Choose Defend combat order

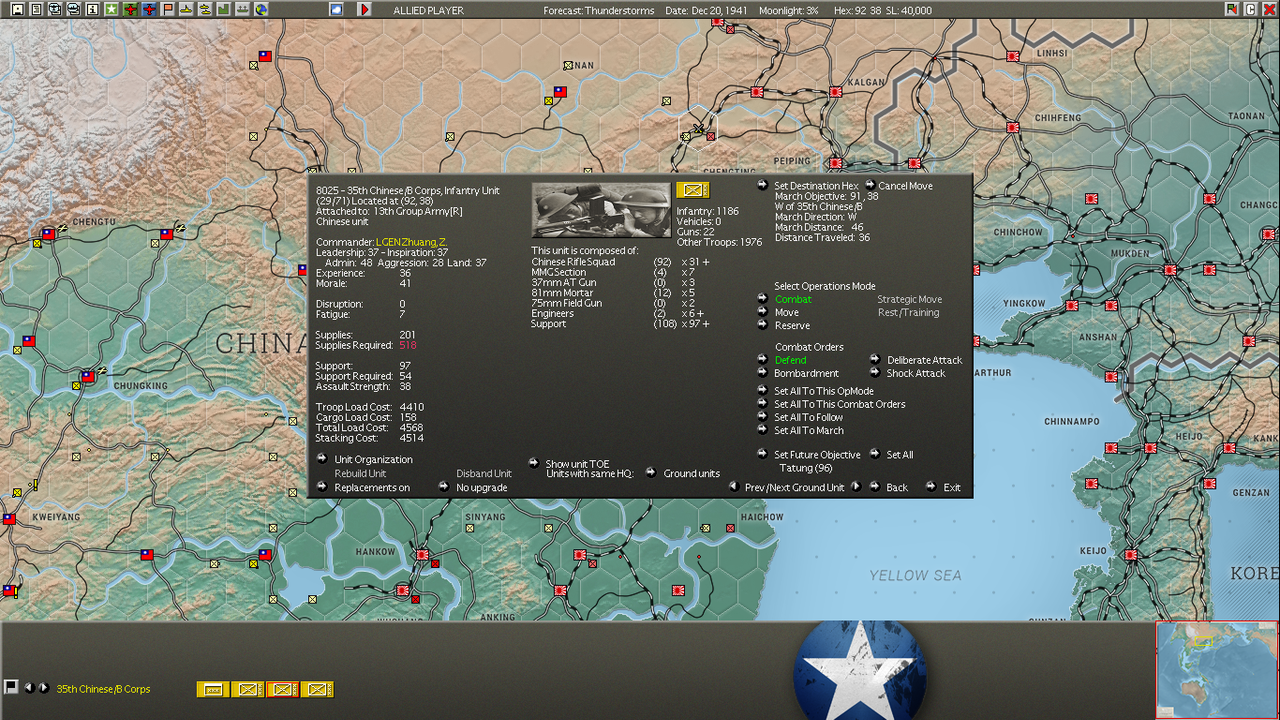click(790, 360)
